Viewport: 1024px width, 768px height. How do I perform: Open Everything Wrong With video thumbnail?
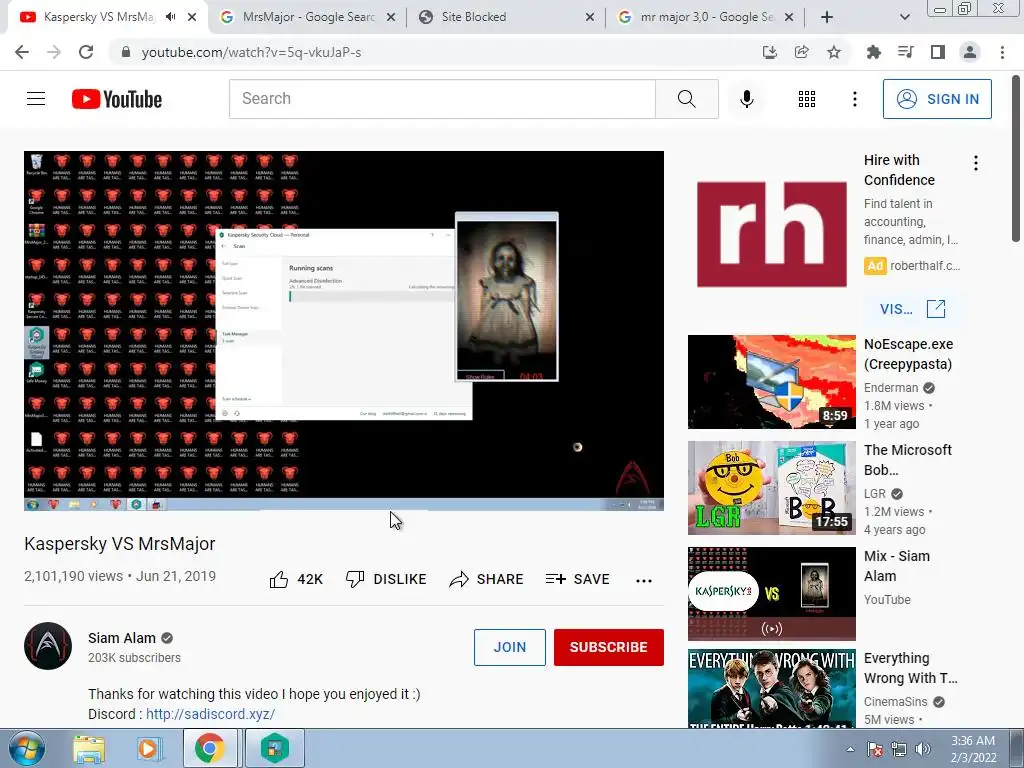pyautogui.click(x=772, y=690)
